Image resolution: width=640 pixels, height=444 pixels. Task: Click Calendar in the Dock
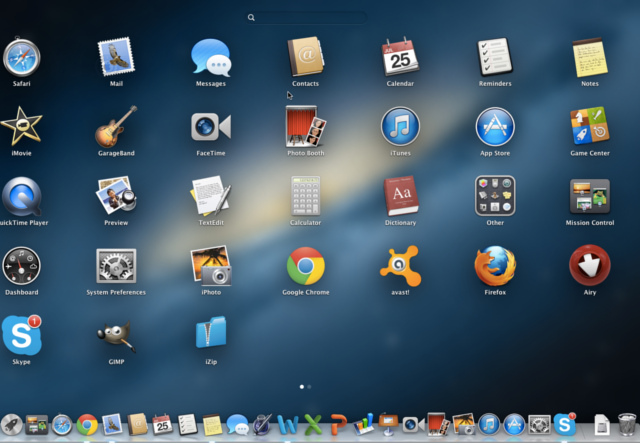162,424
